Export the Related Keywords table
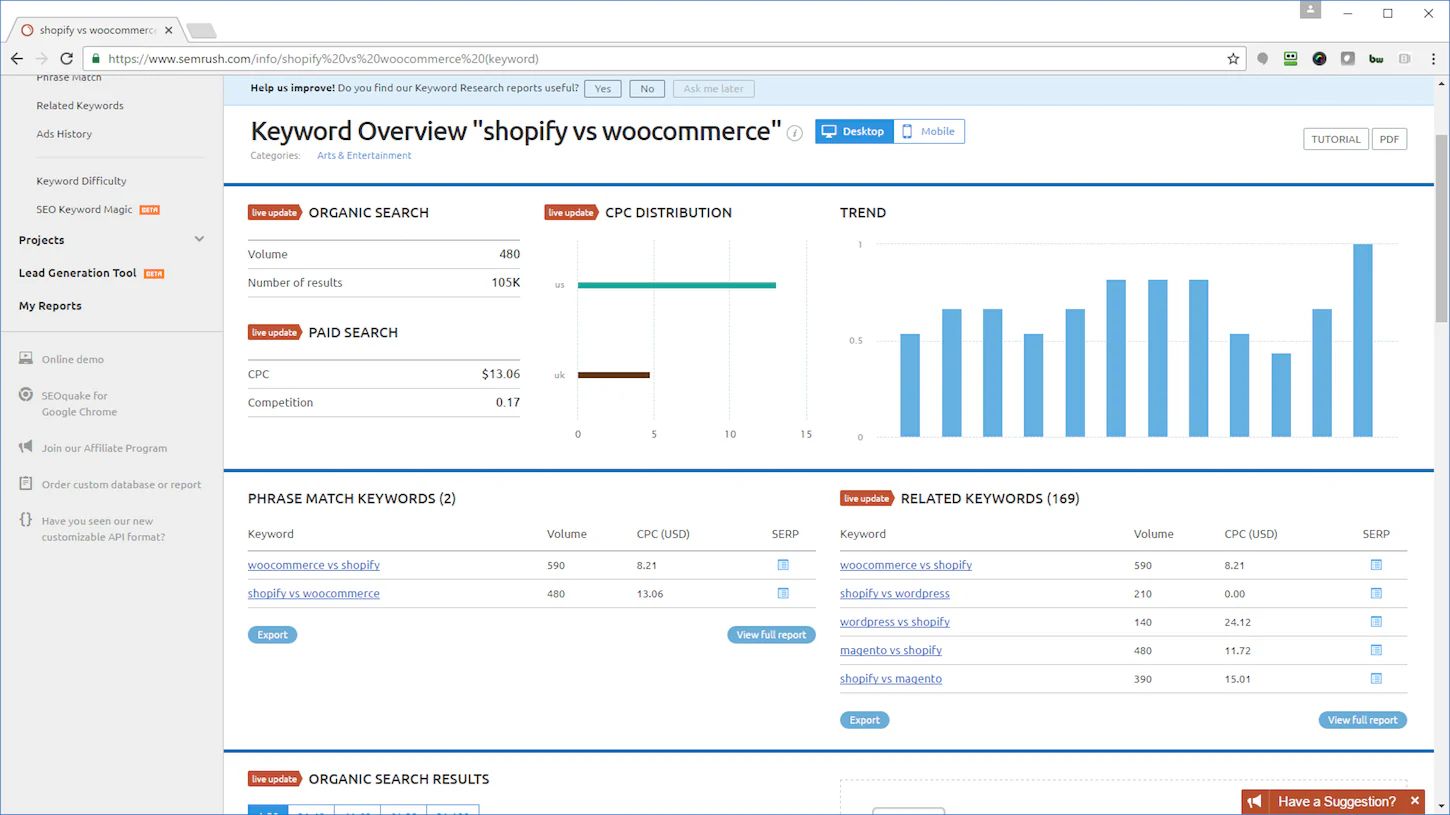The height and width of the screenshot is (815, 1450). [865, 720]
